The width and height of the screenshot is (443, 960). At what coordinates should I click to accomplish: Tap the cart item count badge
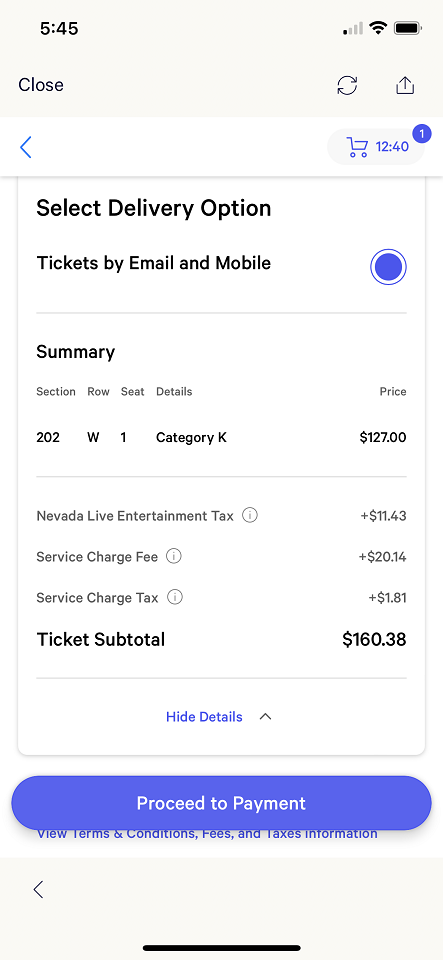tap(422, 133)
